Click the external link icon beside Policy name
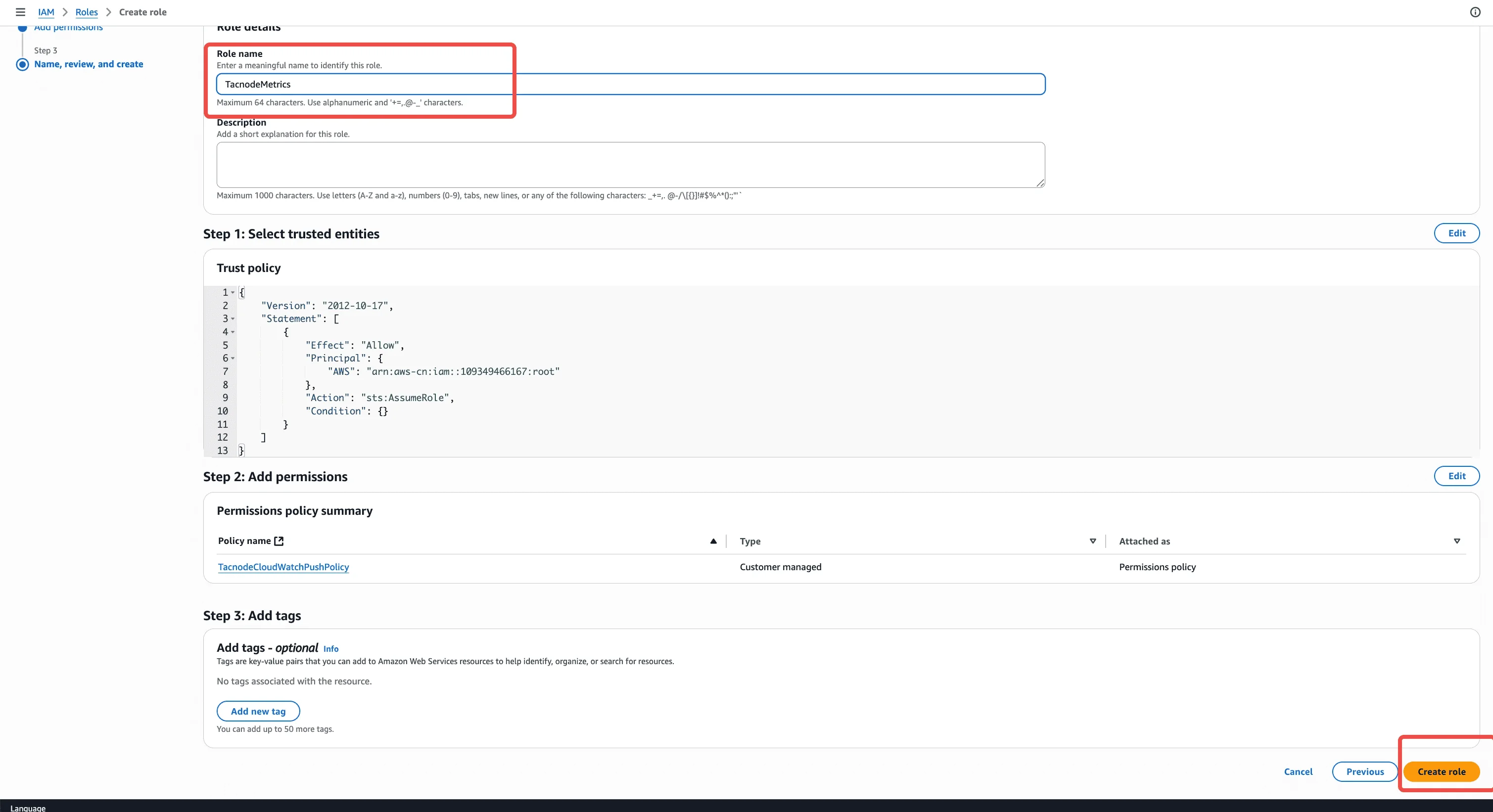This screenshot has width=1493, height=812. coord(279,541)
